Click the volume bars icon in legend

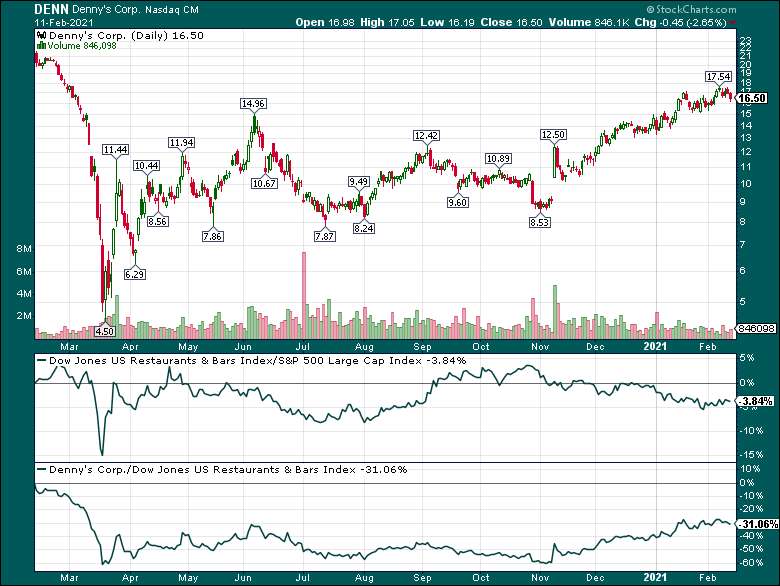(42, 46)
